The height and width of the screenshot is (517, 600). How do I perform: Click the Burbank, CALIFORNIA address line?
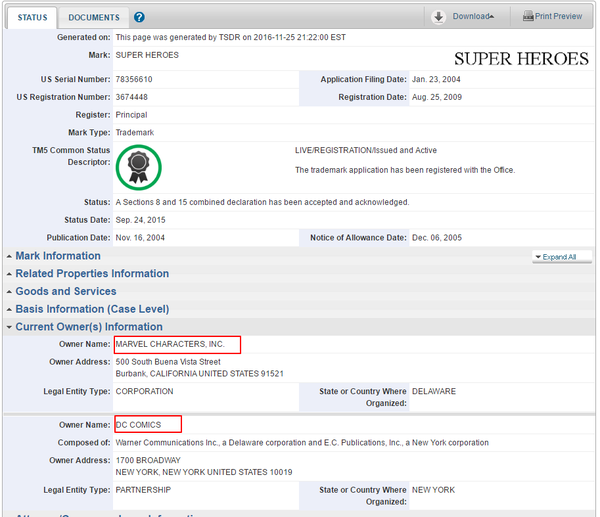199,373
